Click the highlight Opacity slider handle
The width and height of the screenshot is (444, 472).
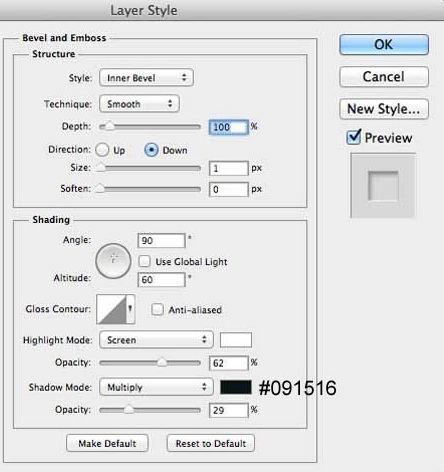click(x=162, y=362)
